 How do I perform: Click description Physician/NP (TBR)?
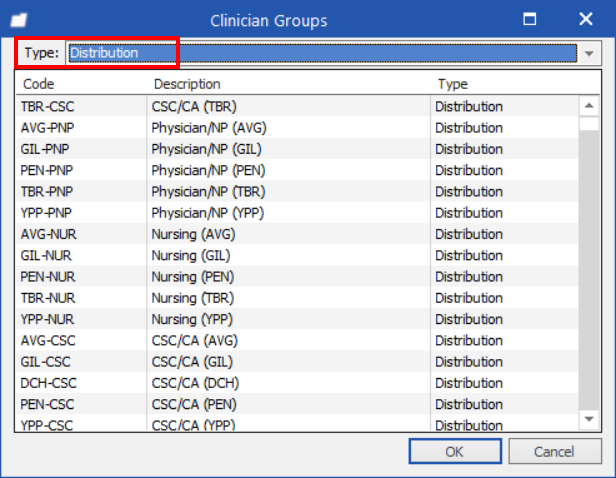pyautogui.click(x=209, y=191)
